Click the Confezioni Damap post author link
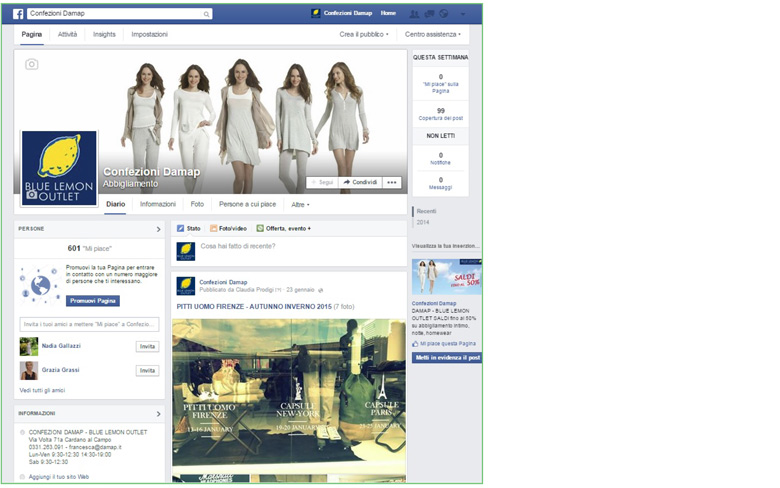The height and width of the screenshot is (488, 780). [x=223, y=283]
